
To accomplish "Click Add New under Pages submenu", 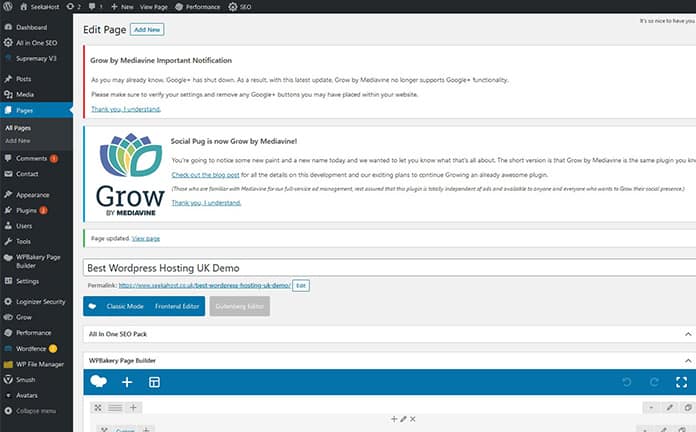I will point(18,141).
